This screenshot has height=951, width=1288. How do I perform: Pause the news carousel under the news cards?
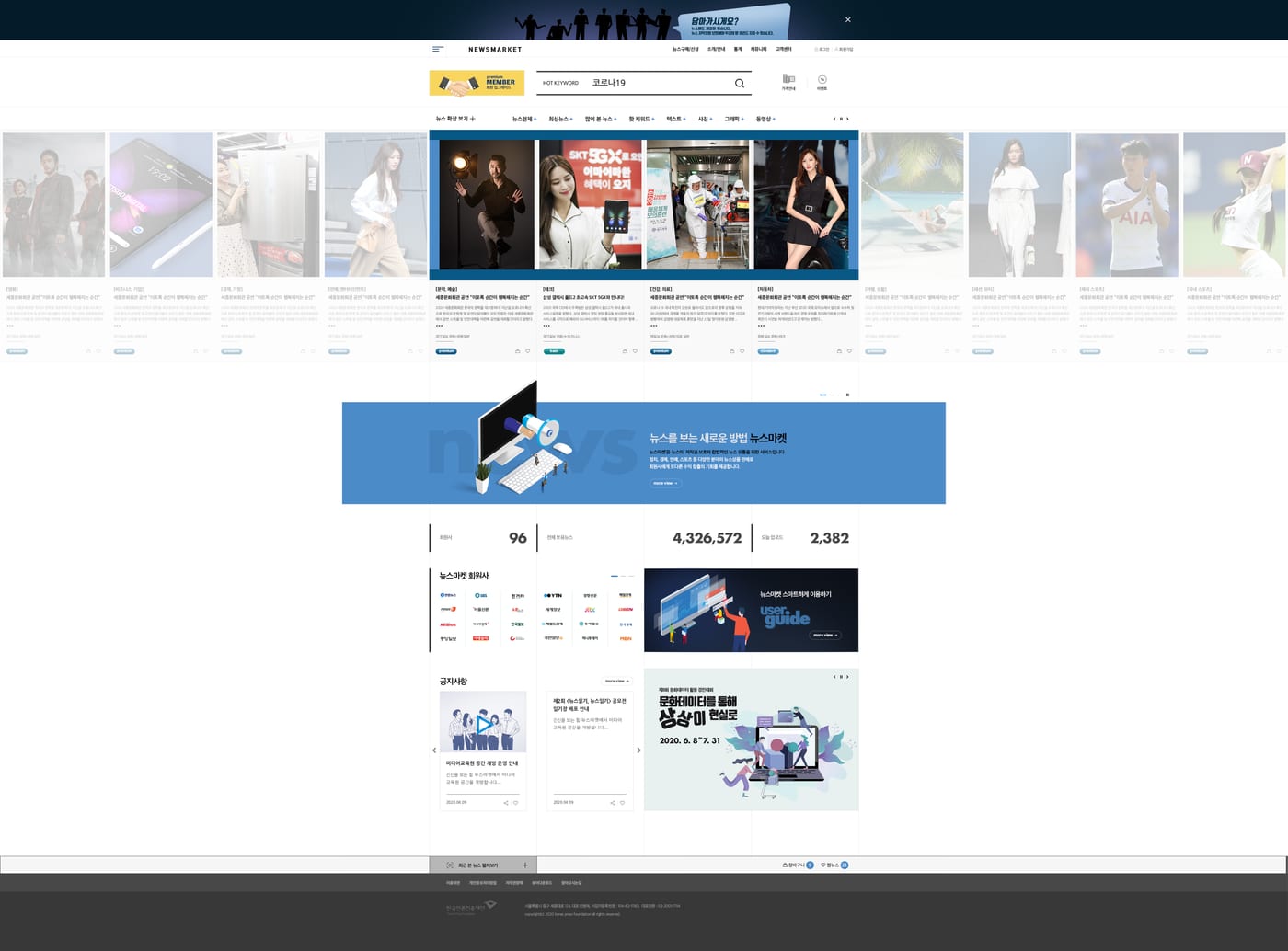[x=847, y=395]
